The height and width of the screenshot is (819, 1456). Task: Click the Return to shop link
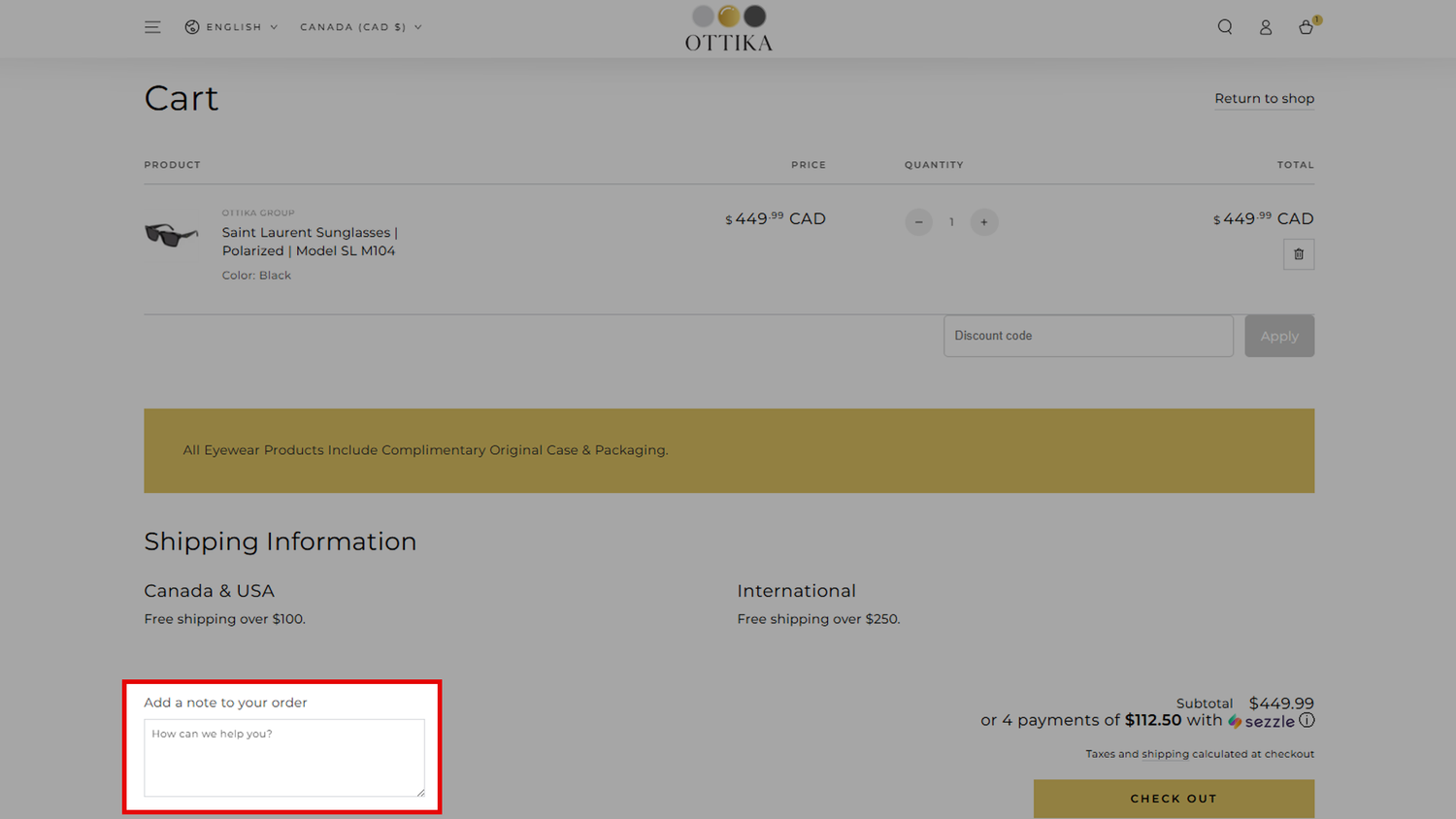pyautogui.click(x=1264, y=99)
